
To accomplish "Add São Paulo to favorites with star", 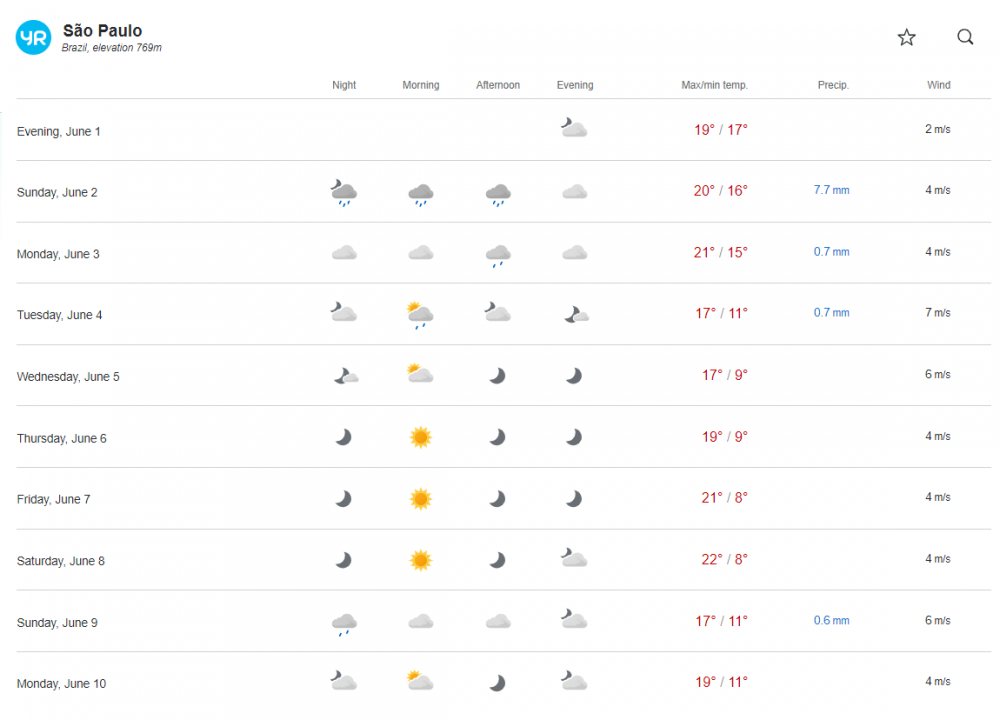I will 906,38.
